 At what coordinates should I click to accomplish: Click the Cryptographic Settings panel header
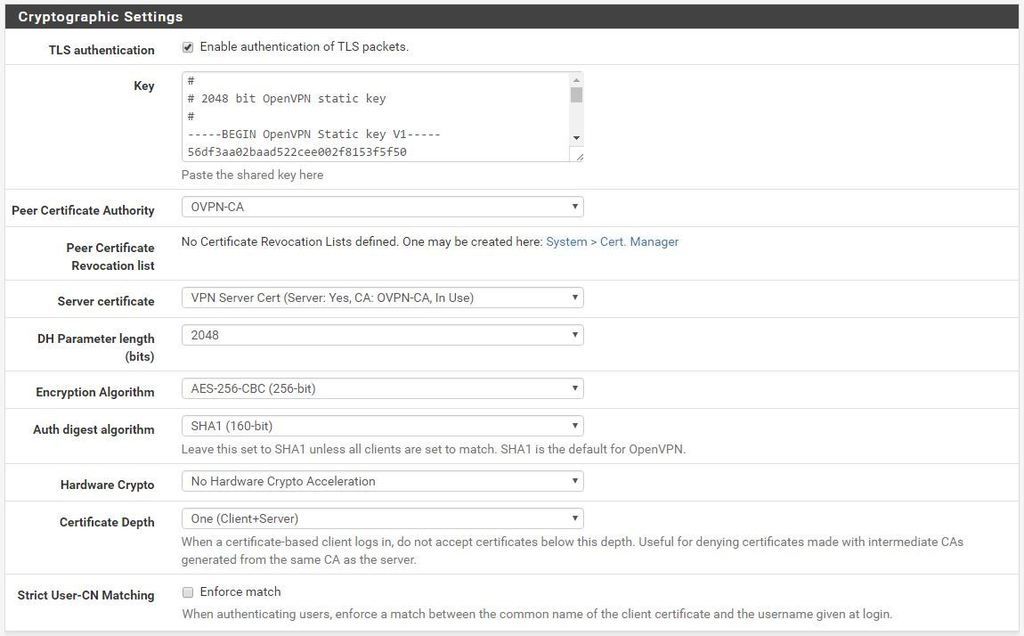[512, 16]
